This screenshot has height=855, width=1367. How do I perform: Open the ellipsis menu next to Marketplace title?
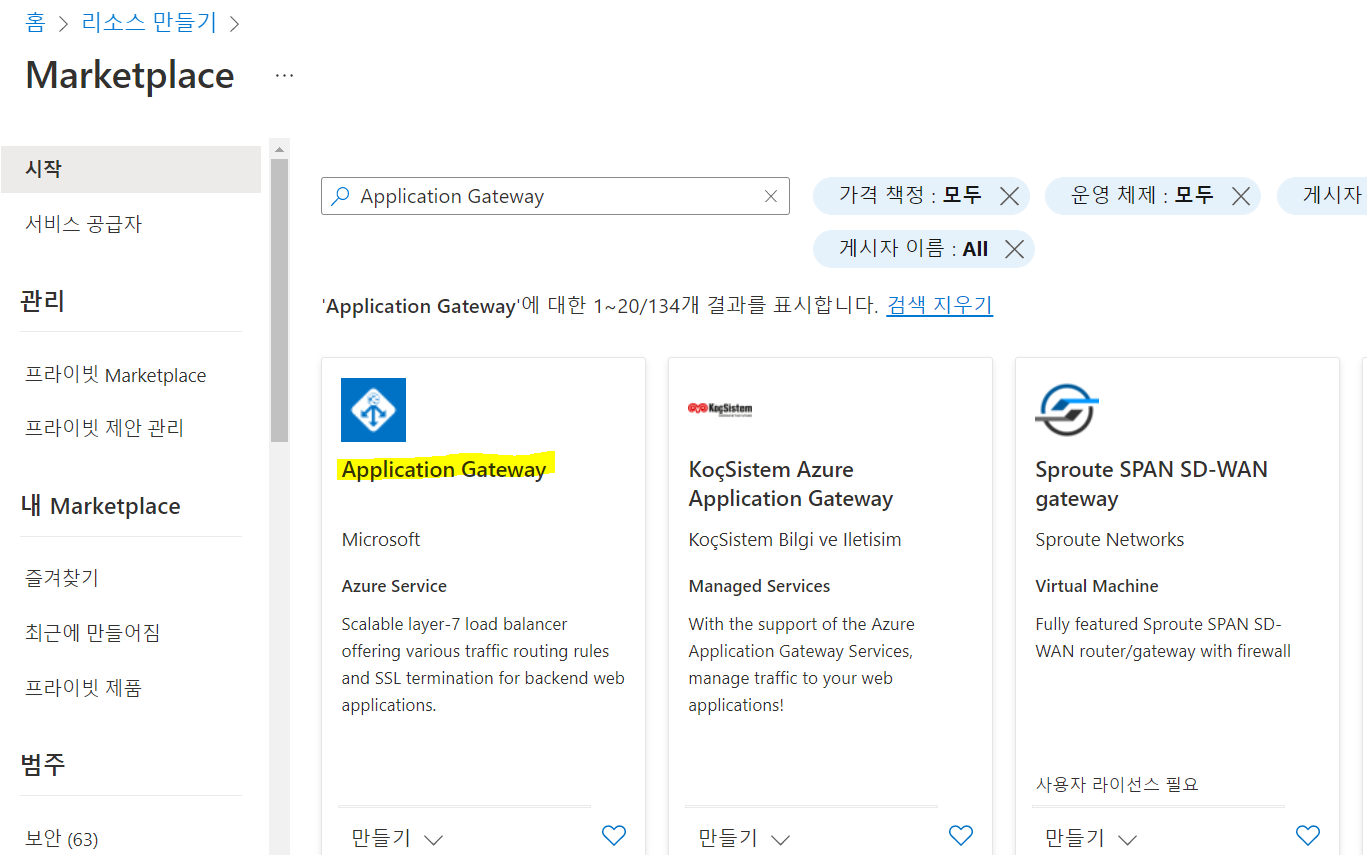pos(284,76)
